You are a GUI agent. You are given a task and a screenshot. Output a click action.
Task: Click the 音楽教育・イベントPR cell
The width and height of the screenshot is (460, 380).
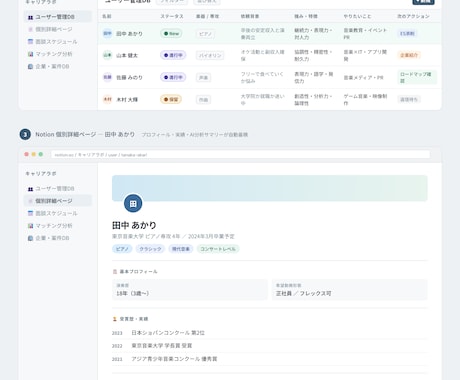tap(365, 34)
